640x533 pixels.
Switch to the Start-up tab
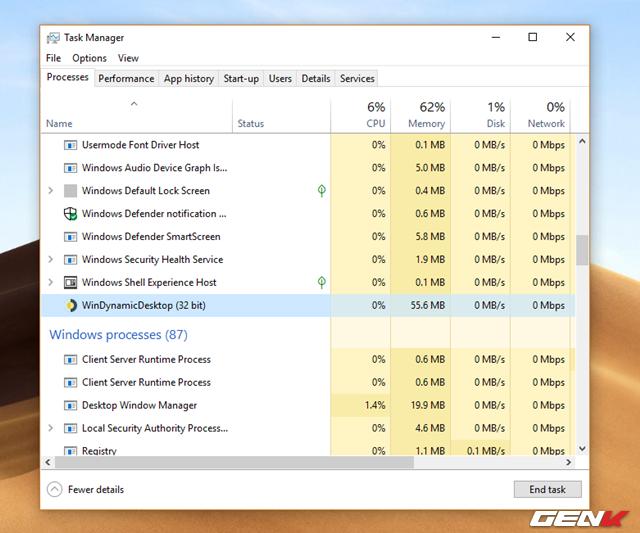click(241, 79)
